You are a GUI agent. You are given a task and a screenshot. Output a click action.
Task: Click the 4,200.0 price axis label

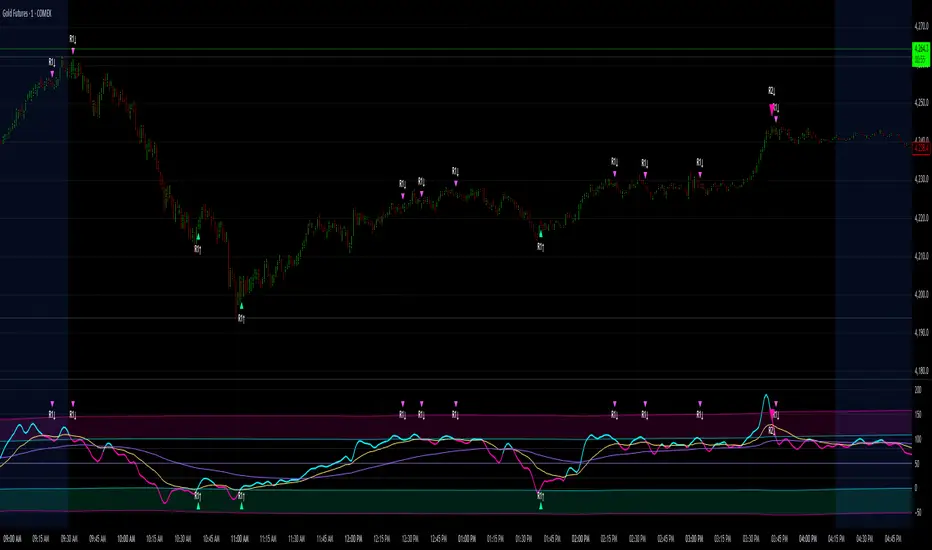pos(921,294)
